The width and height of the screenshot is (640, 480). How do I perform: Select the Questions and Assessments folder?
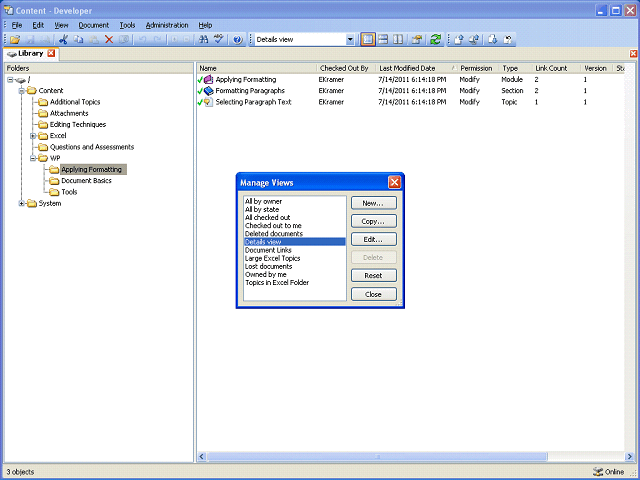92,147
